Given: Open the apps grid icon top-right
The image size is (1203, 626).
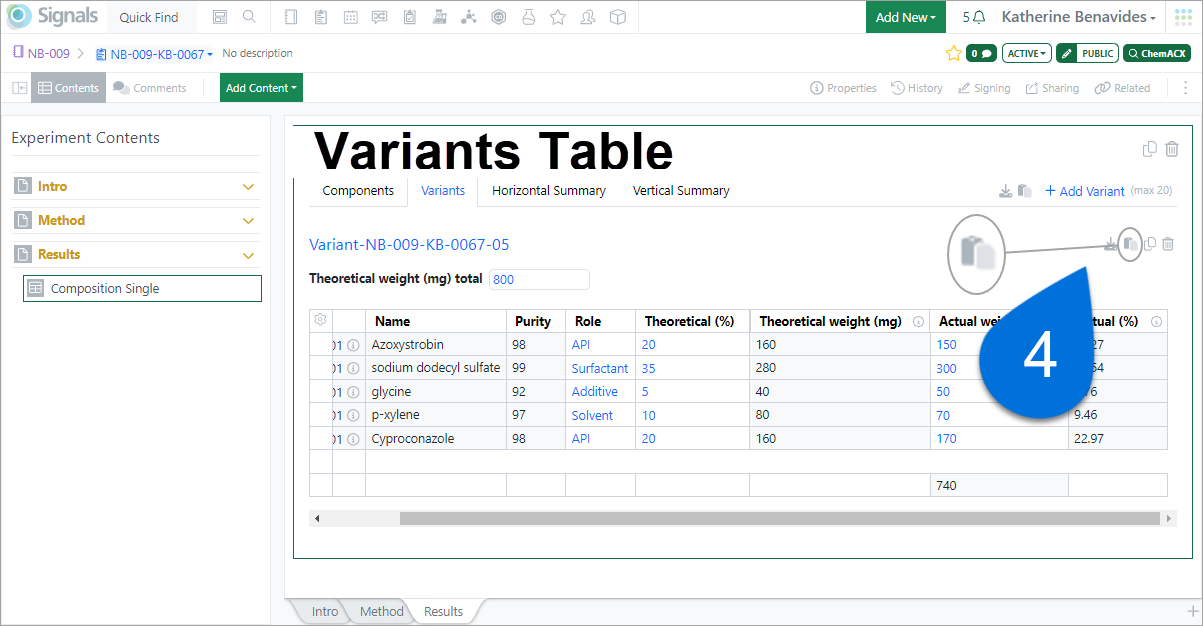Looking at the screenshot, I should point(1184,16).
